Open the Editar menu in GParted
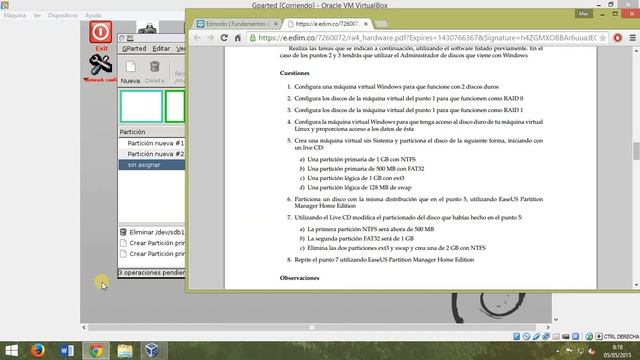The image size is (640, 360). pyautogui.click(x=161, y=48)
